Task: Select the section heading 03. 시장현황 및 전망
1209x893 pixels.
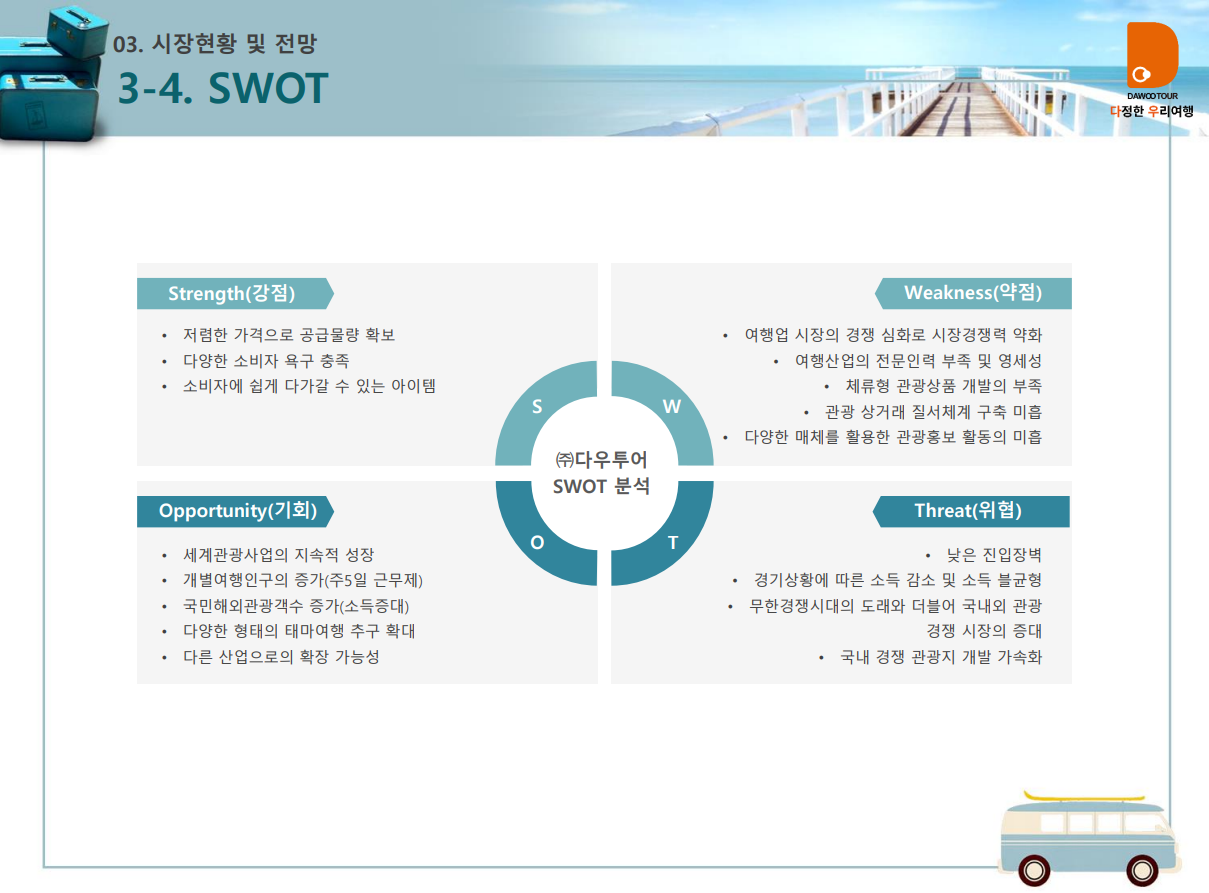Action: click(214, 44)
